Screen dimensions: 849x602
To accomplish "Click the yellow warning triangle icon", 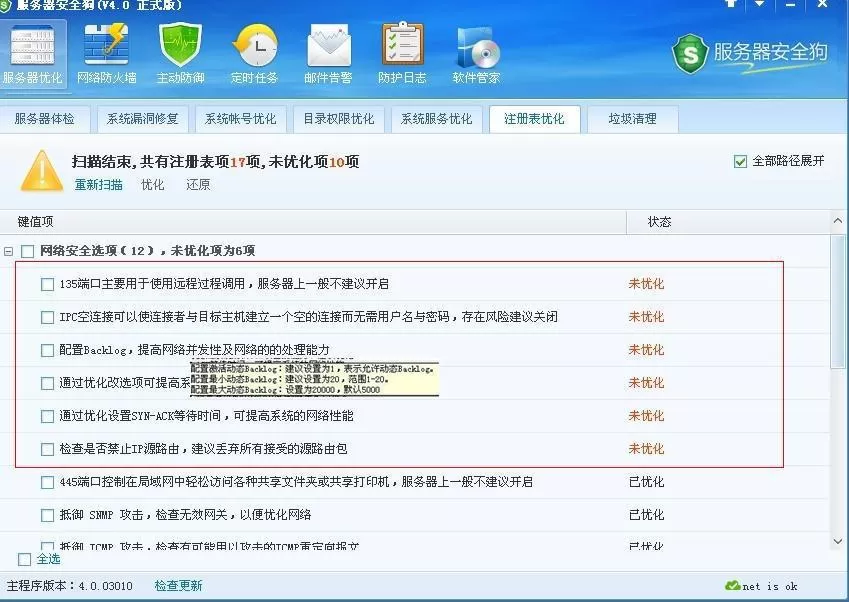I will point(41,171).
